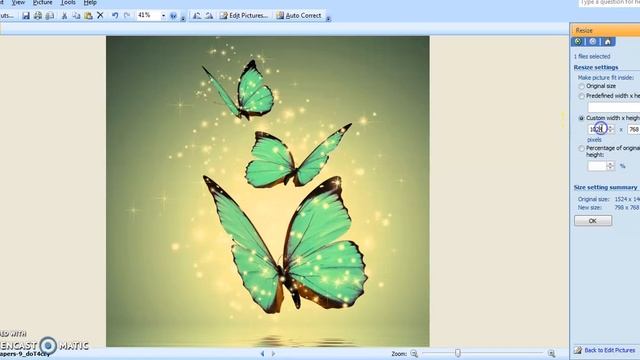Confirm the resize with OK

593,221
